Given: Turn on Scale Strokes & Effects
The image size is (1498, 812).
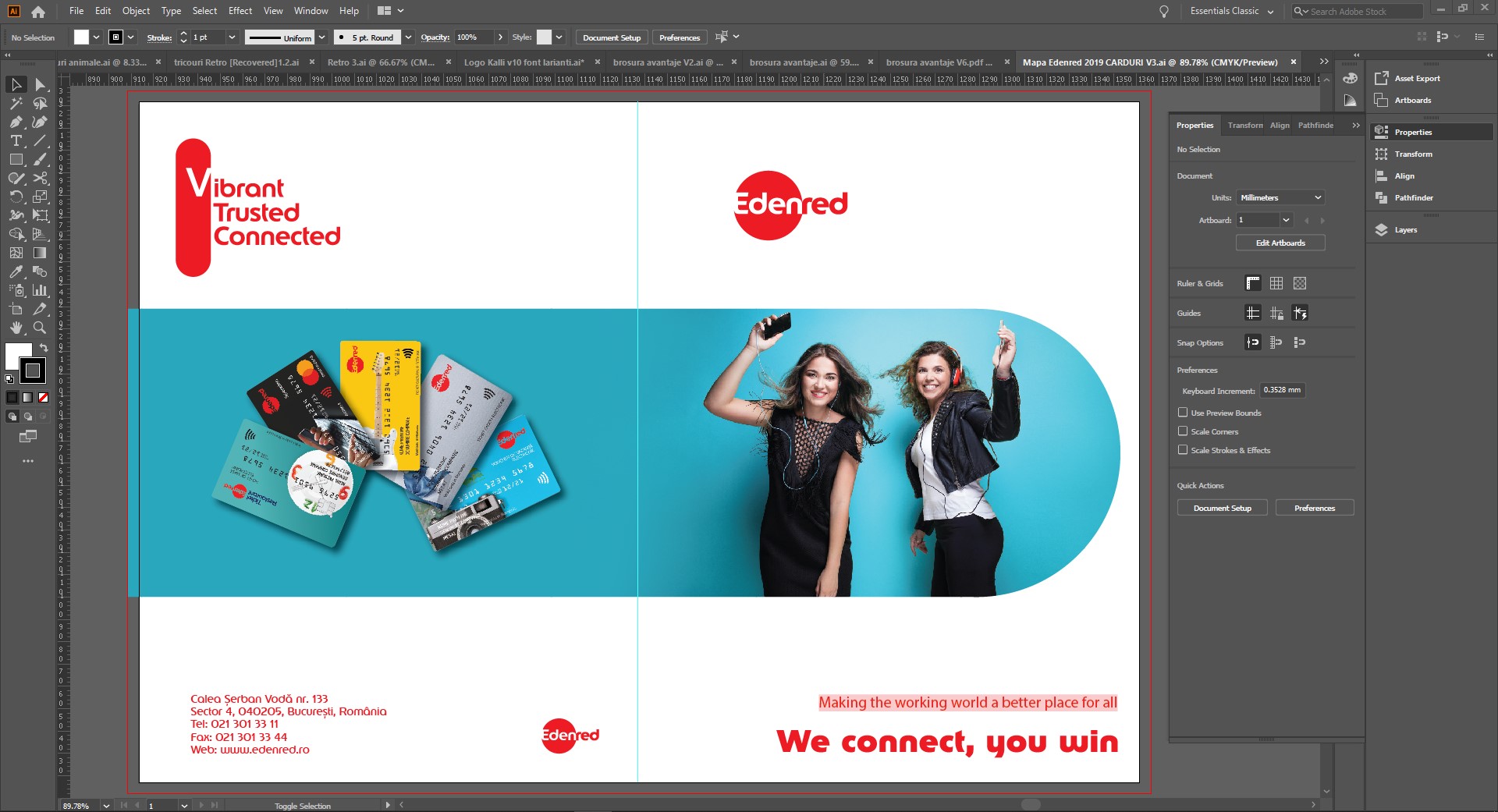Looking at the screenshot, I should [x=1183, y=450].
